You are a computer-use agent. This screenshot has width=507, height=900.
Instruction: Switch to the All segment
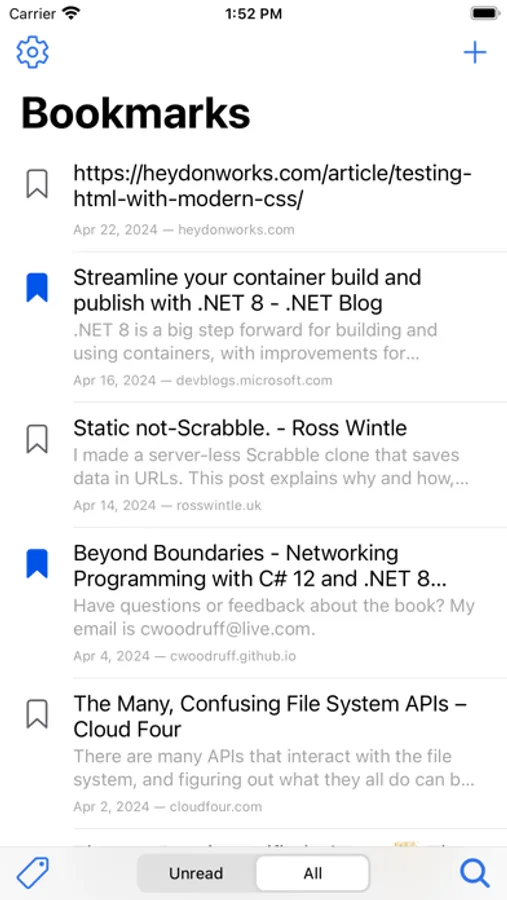pos(312,874)
